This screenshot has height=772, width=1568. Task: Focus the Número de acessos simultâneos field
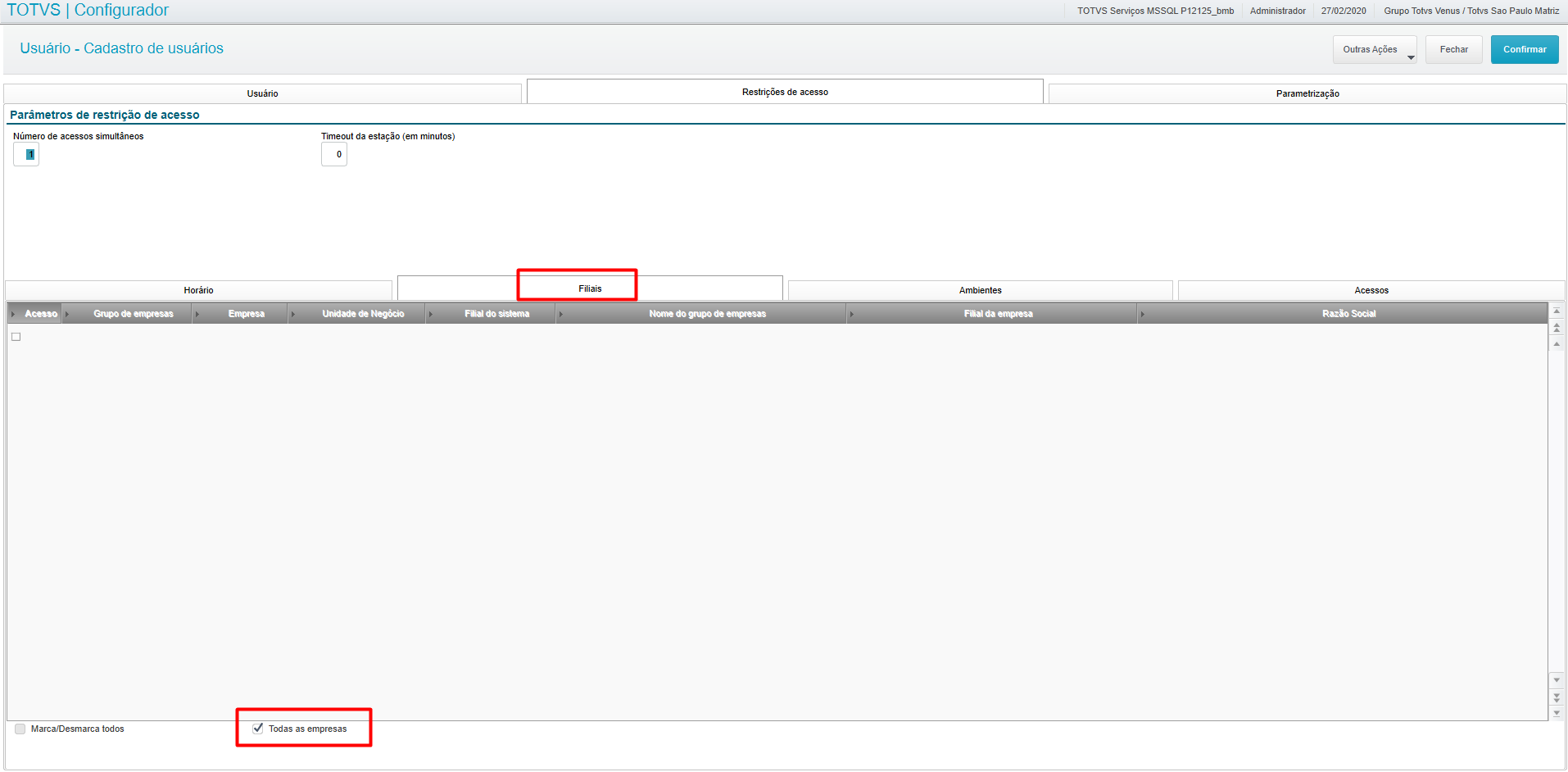[26, 154]
